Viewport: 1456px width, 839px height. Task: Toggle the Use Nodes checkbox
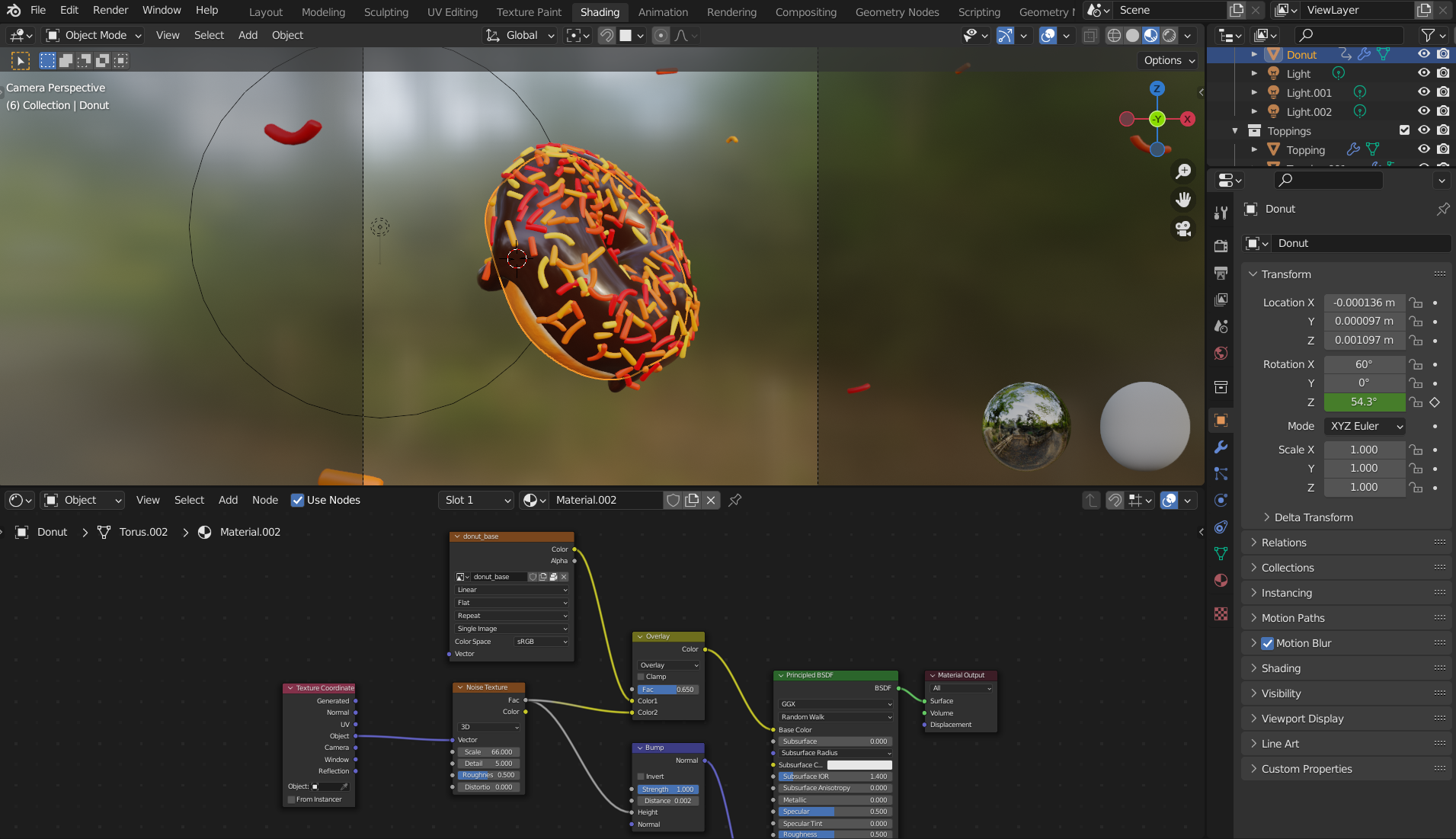pos(297,500)
